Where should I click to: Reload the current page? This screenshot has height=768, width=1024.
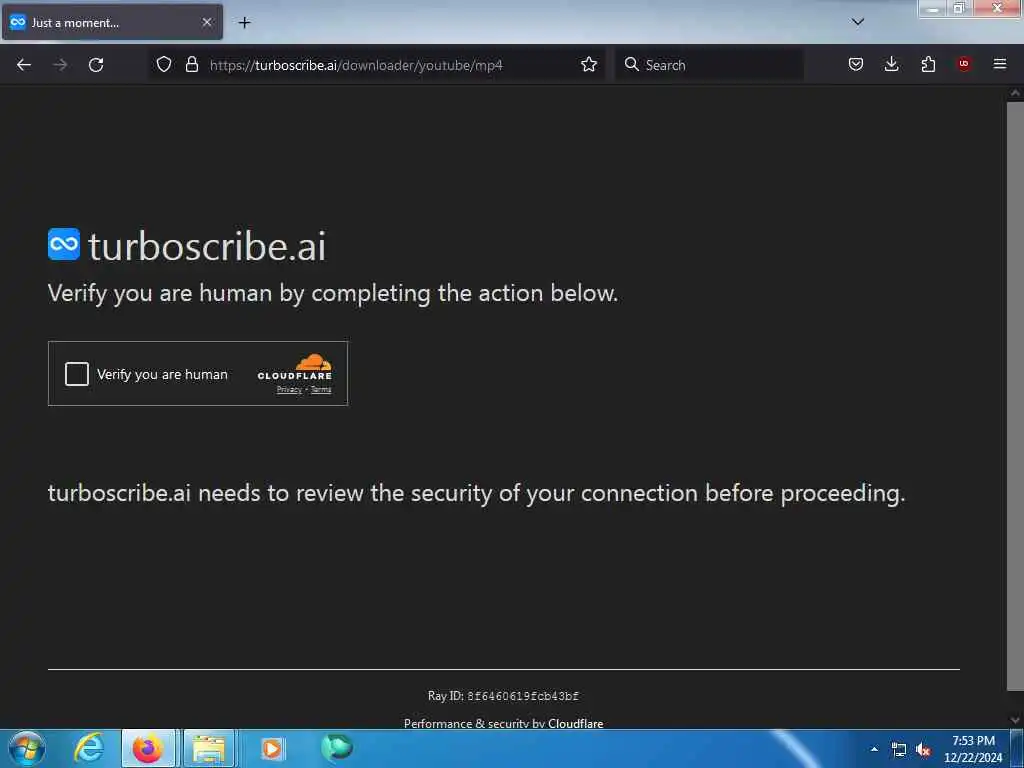click(x=96, y=65)
